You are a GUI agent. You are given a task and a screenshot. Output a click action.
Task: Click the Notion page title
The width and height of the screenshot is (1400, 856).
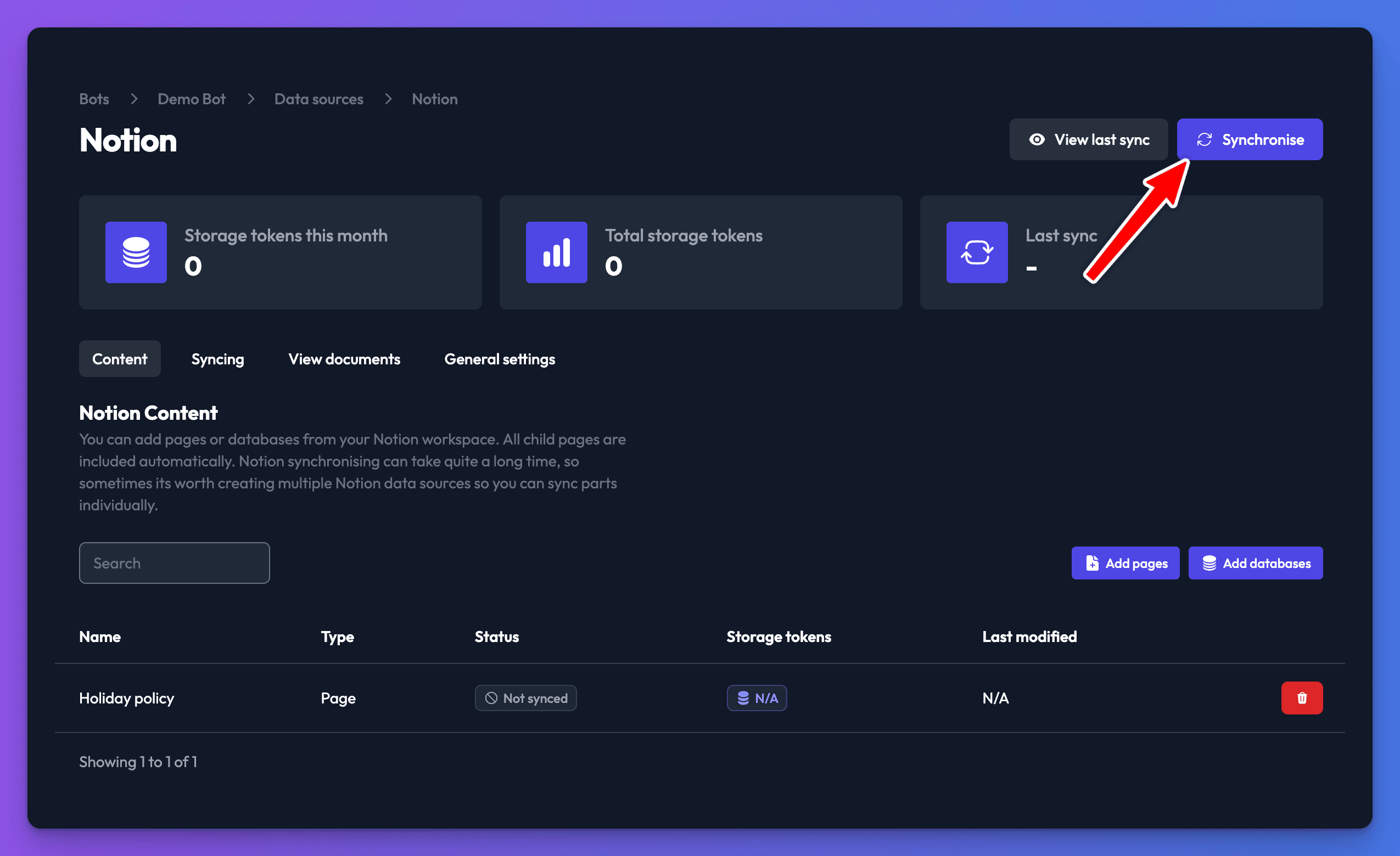click(128, 140)
